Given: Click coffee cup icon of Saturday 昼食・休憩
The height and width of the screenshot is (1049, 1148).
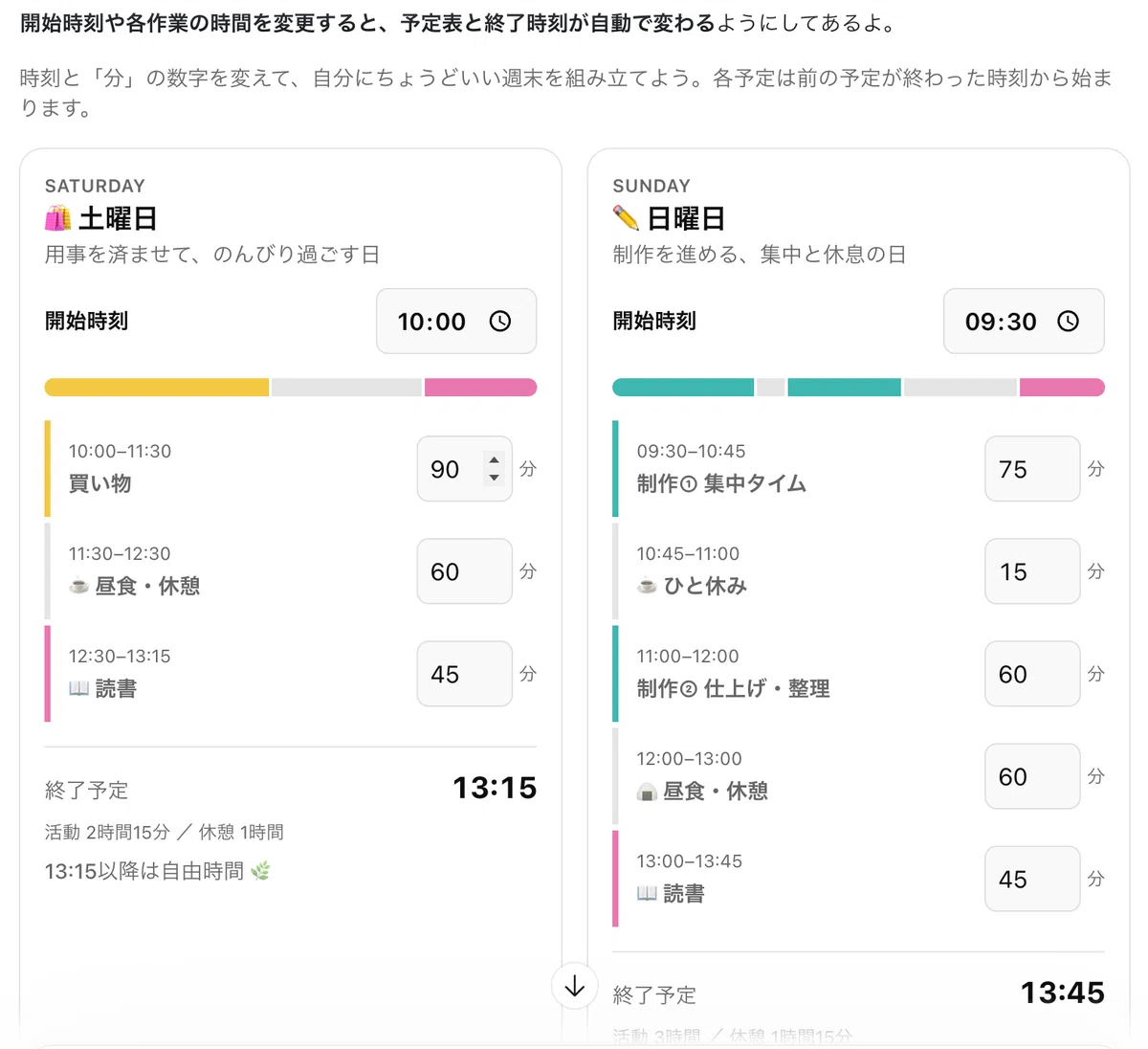Looking at the screenshot, I should [x=79, y=586].
